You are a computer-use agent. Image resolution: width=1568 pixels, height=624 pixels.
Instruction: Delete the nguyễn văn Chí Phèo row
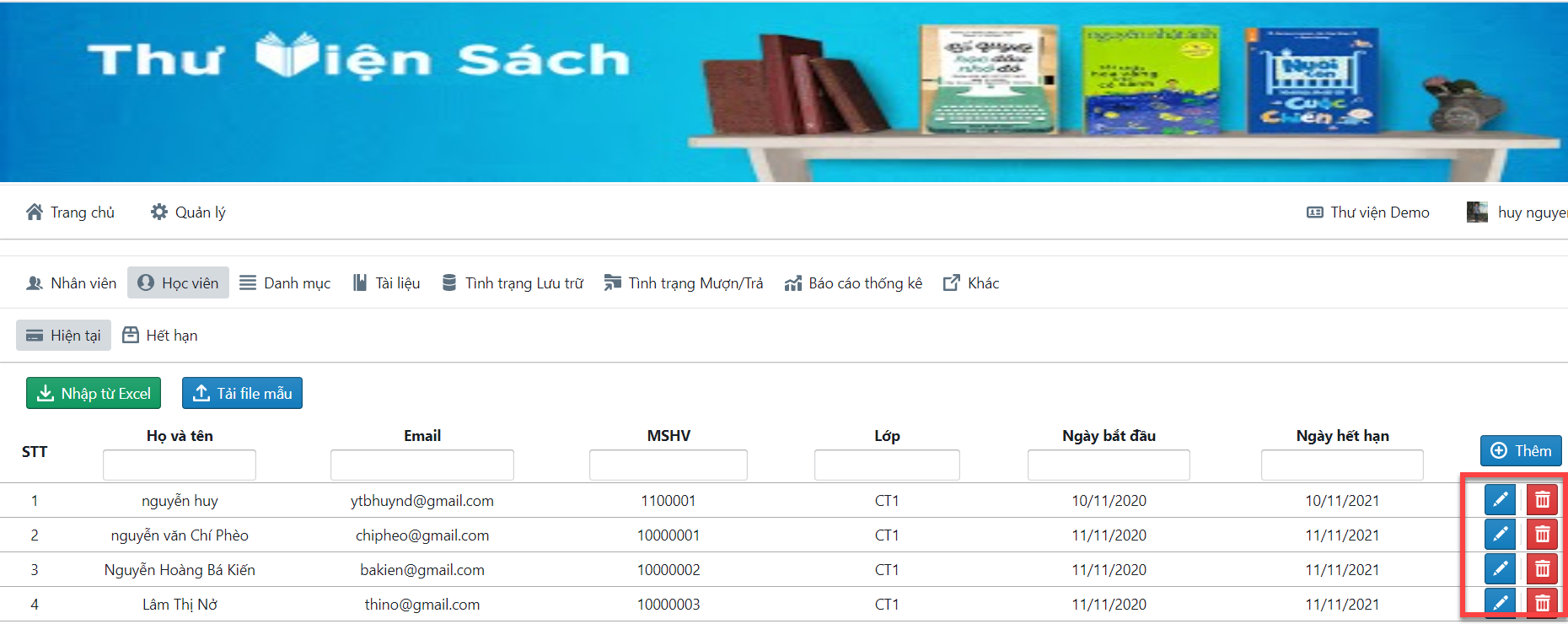pyautogui.click(x=1542, y=535)
